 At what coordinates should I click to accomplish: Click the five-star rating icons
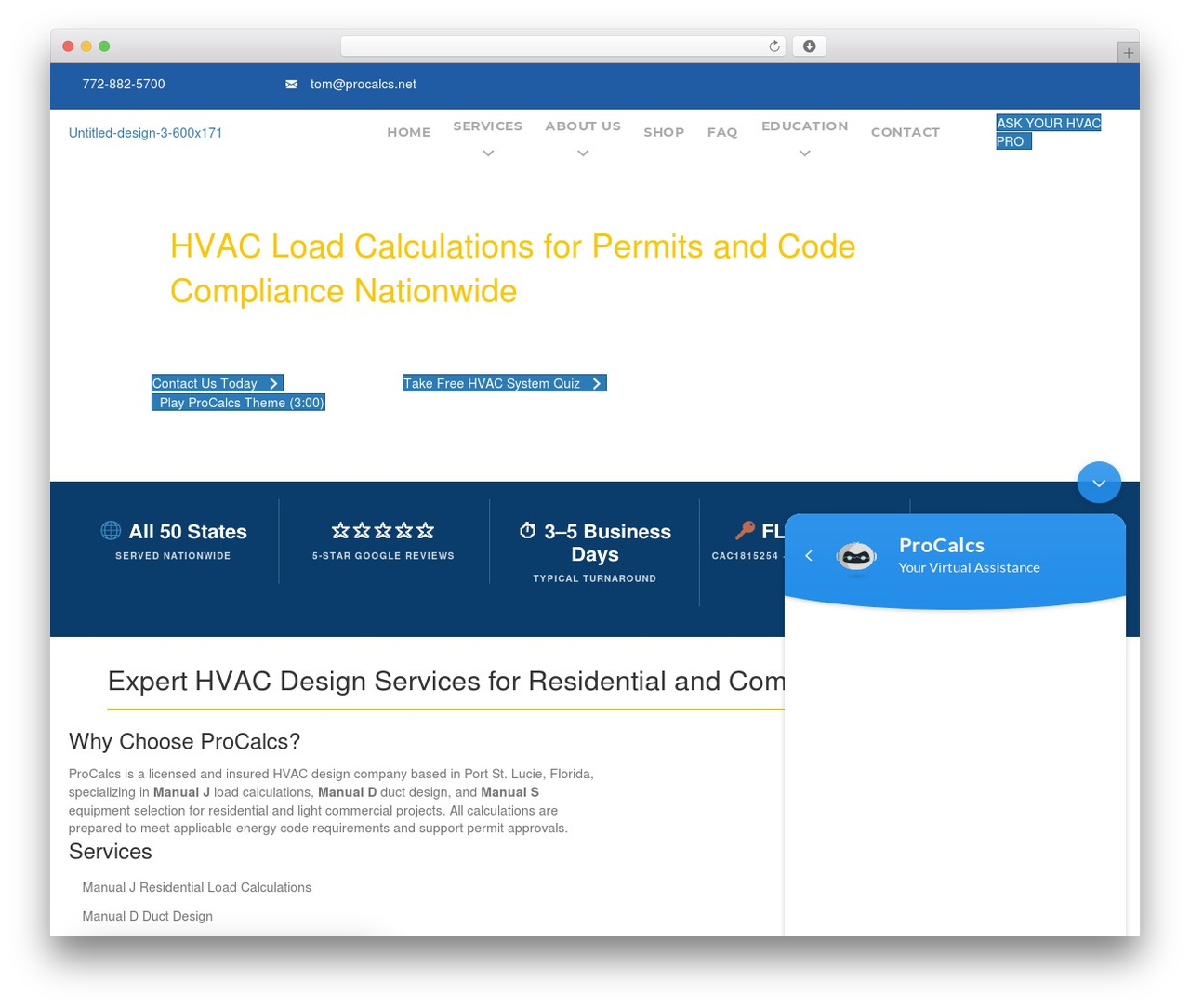[383, 530]
